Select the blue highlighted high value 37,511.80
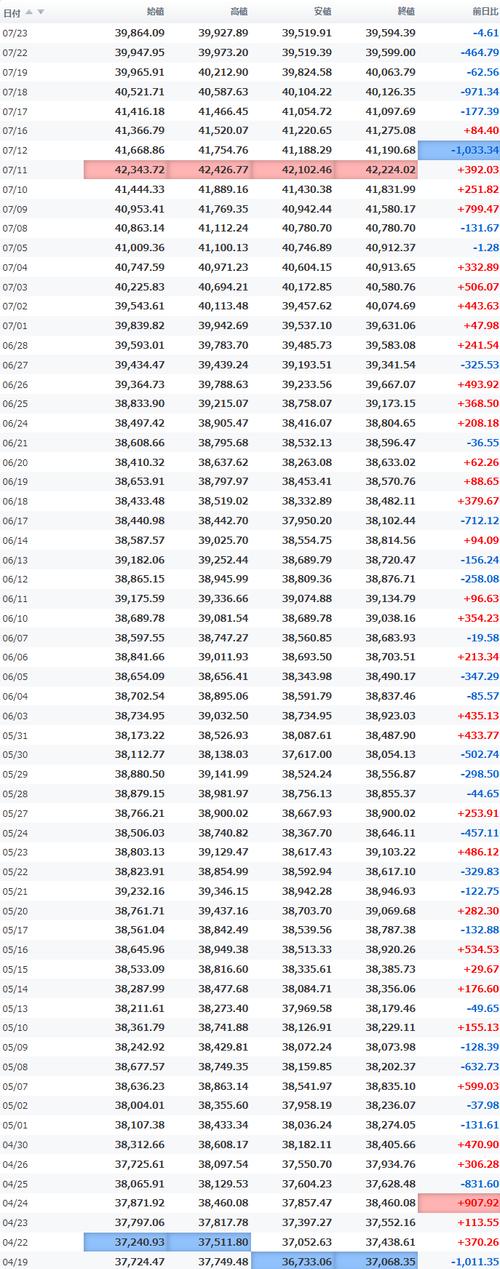Image resolution: width=500 pixels, height=1269 pixels. click(x=209, y=1242)
